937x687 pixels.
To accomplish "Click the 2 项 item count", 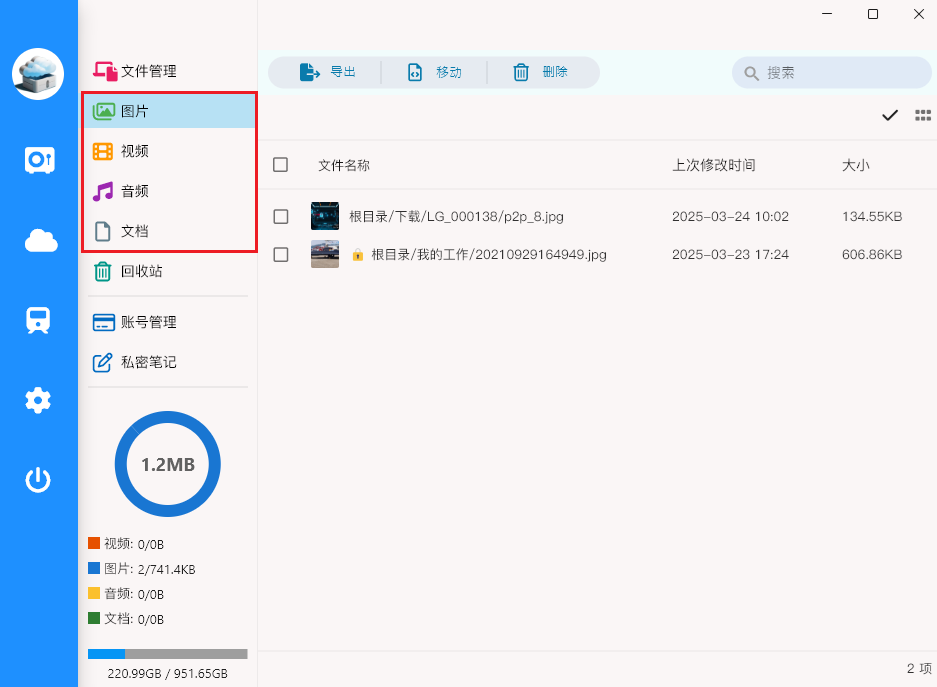I will (919, 668).
